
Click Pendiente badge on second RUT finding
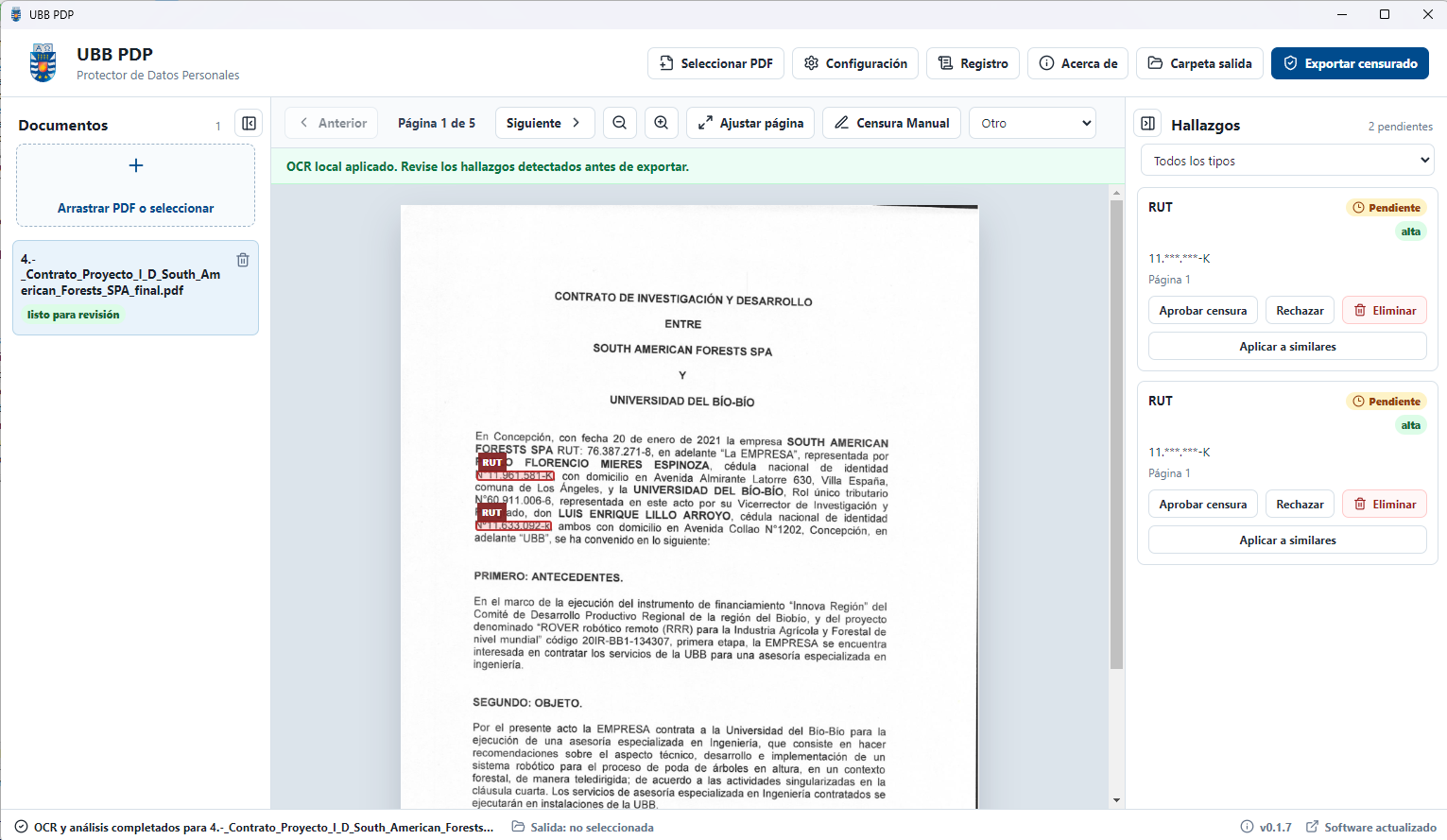click(1387, 402)
